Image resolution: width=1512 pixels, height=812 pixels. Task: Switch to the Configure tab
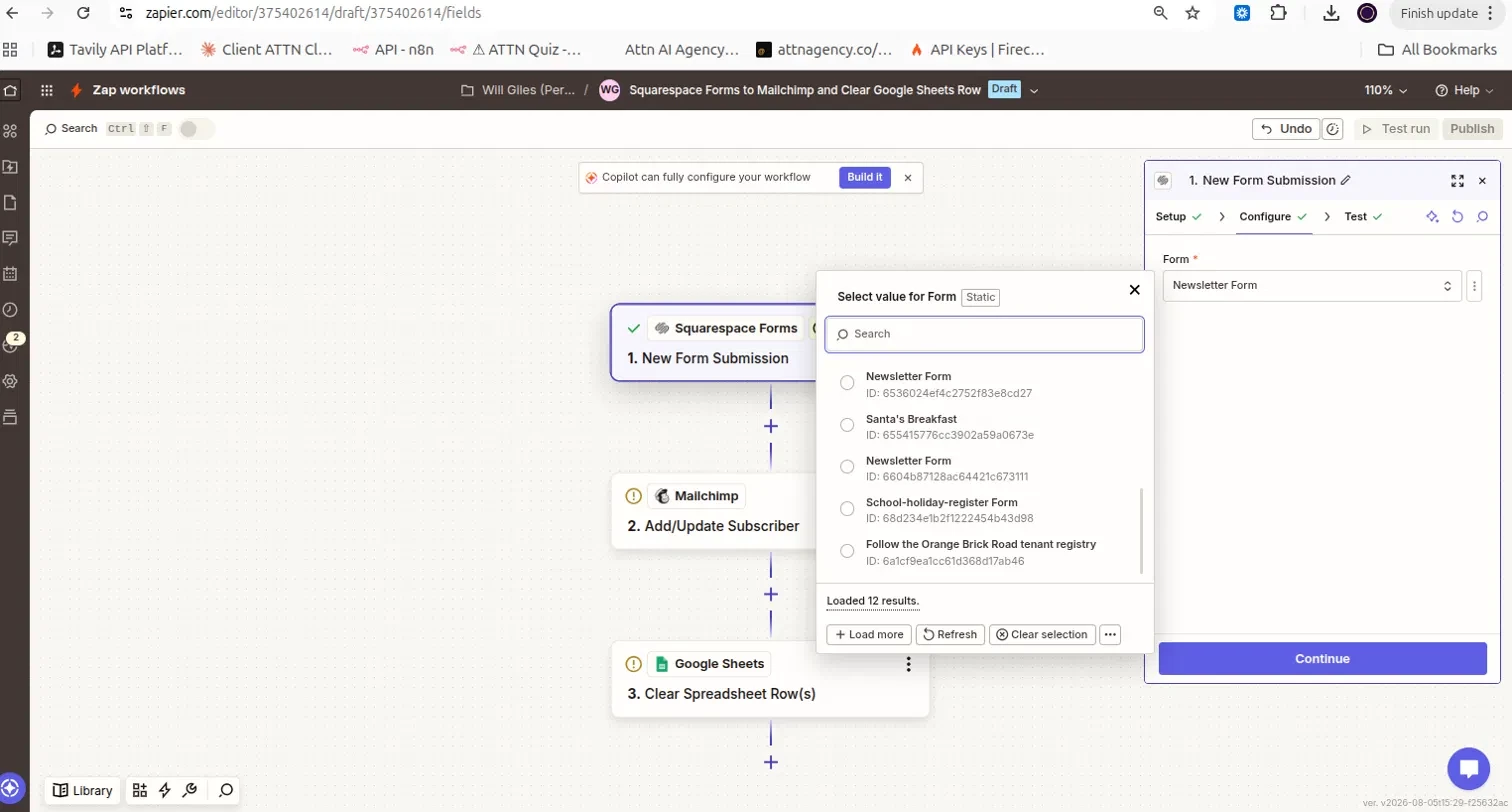click(1274, 217)
